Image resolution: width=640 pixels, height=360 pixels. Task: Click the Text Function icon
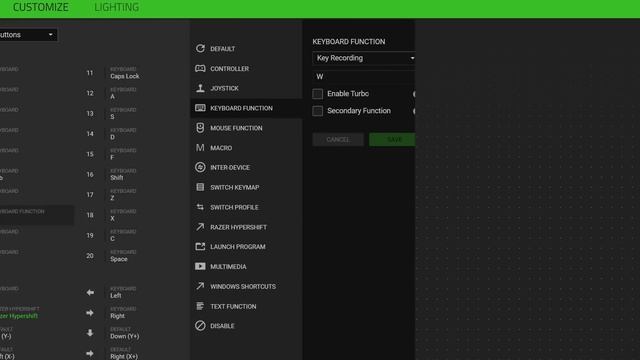tap(200, 306)
